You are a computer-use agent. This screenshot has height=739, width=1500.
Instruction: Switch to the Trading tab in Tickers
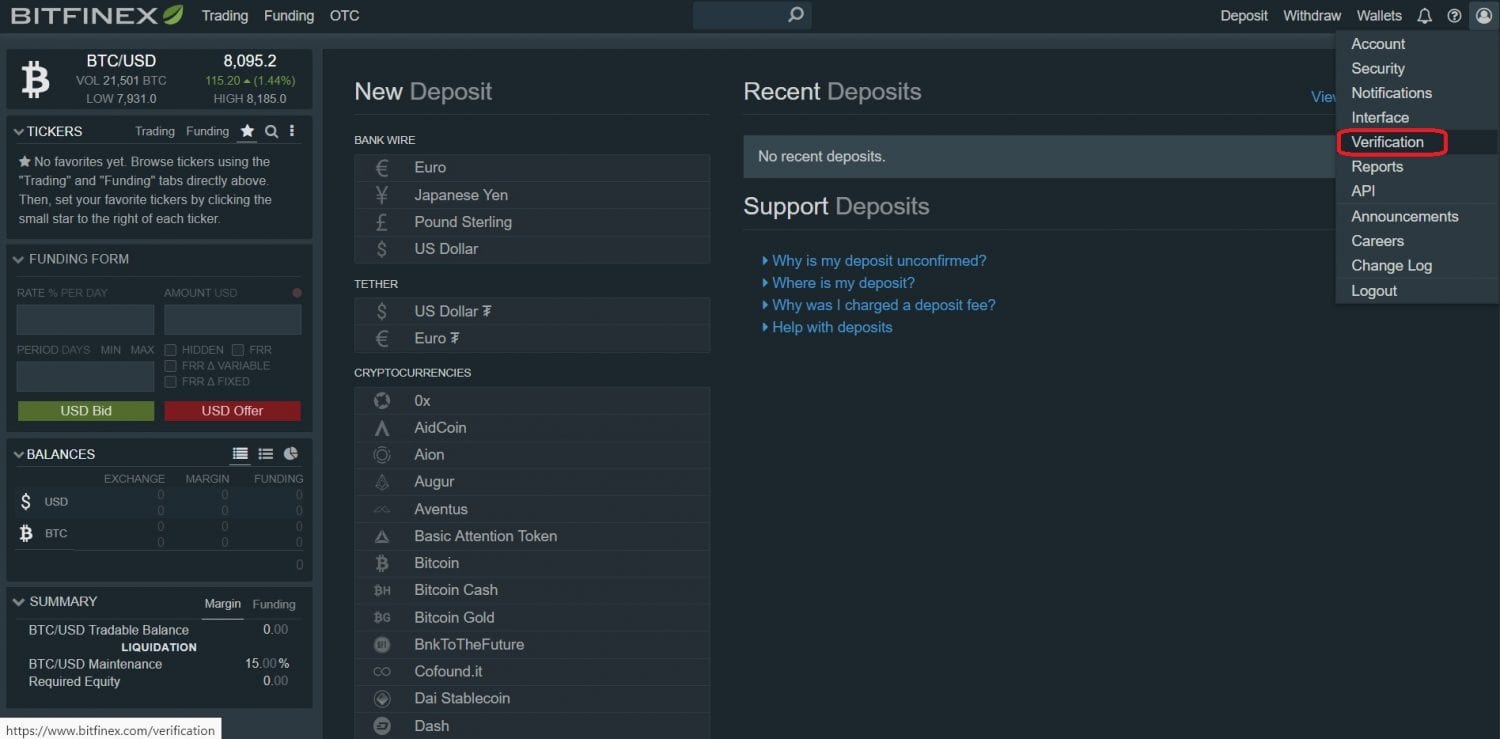(155, 131)
